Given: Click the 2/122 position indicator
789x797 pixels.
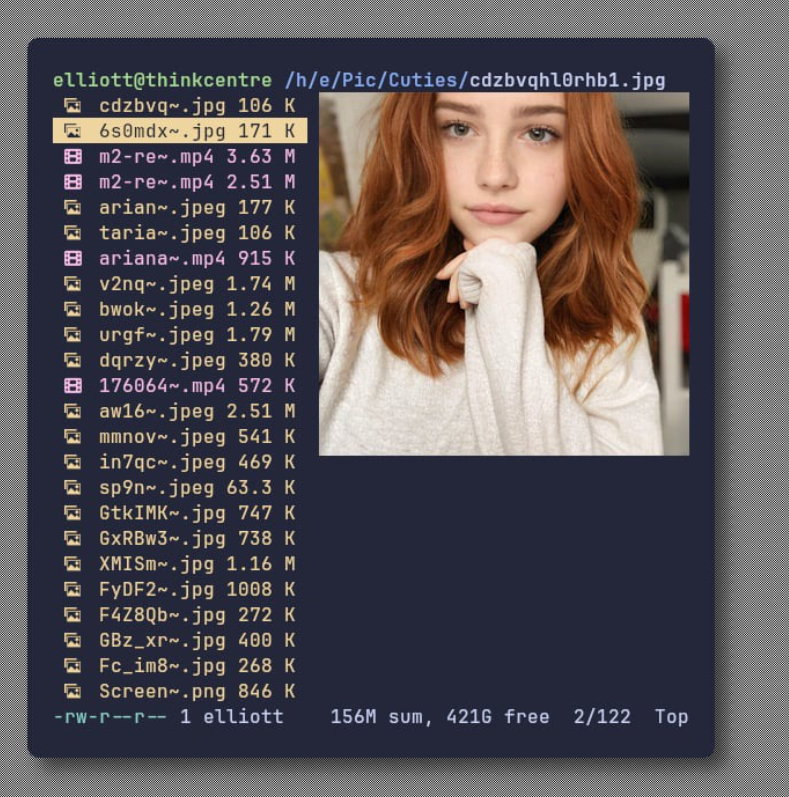Looking at the screenshot, I should pos(602,717).
